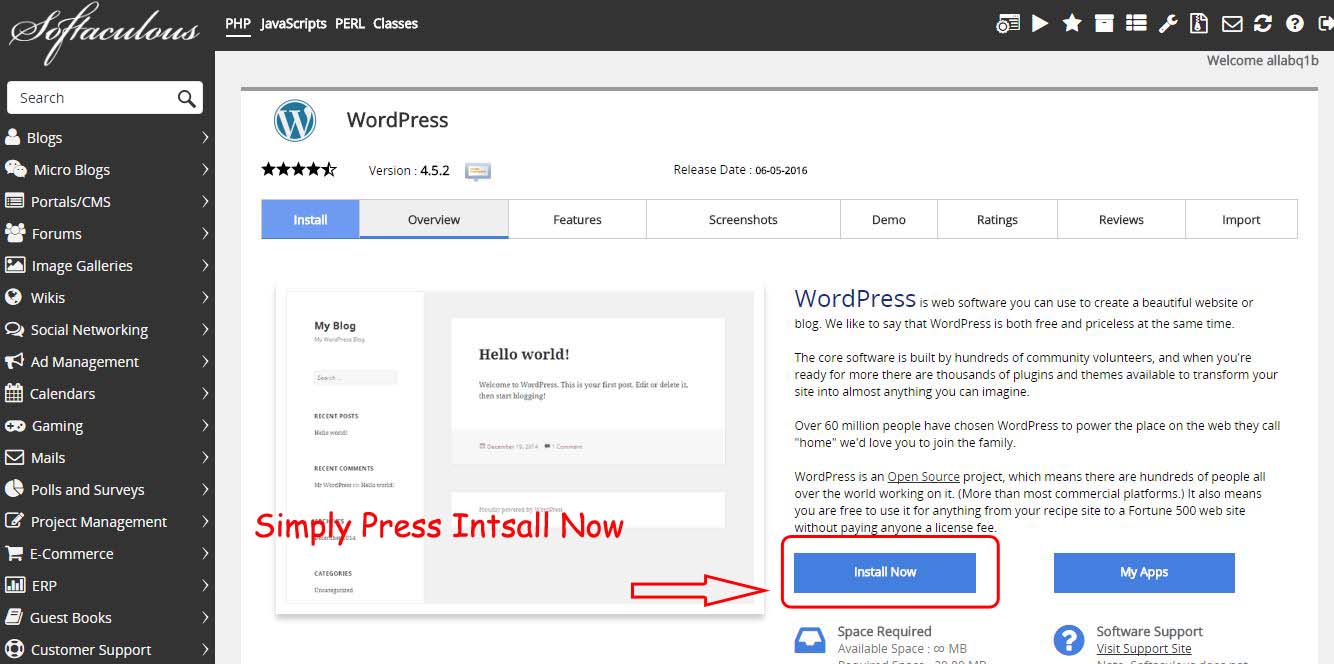Click the Blogs person icon in sidebar

(x=13, y=137)
